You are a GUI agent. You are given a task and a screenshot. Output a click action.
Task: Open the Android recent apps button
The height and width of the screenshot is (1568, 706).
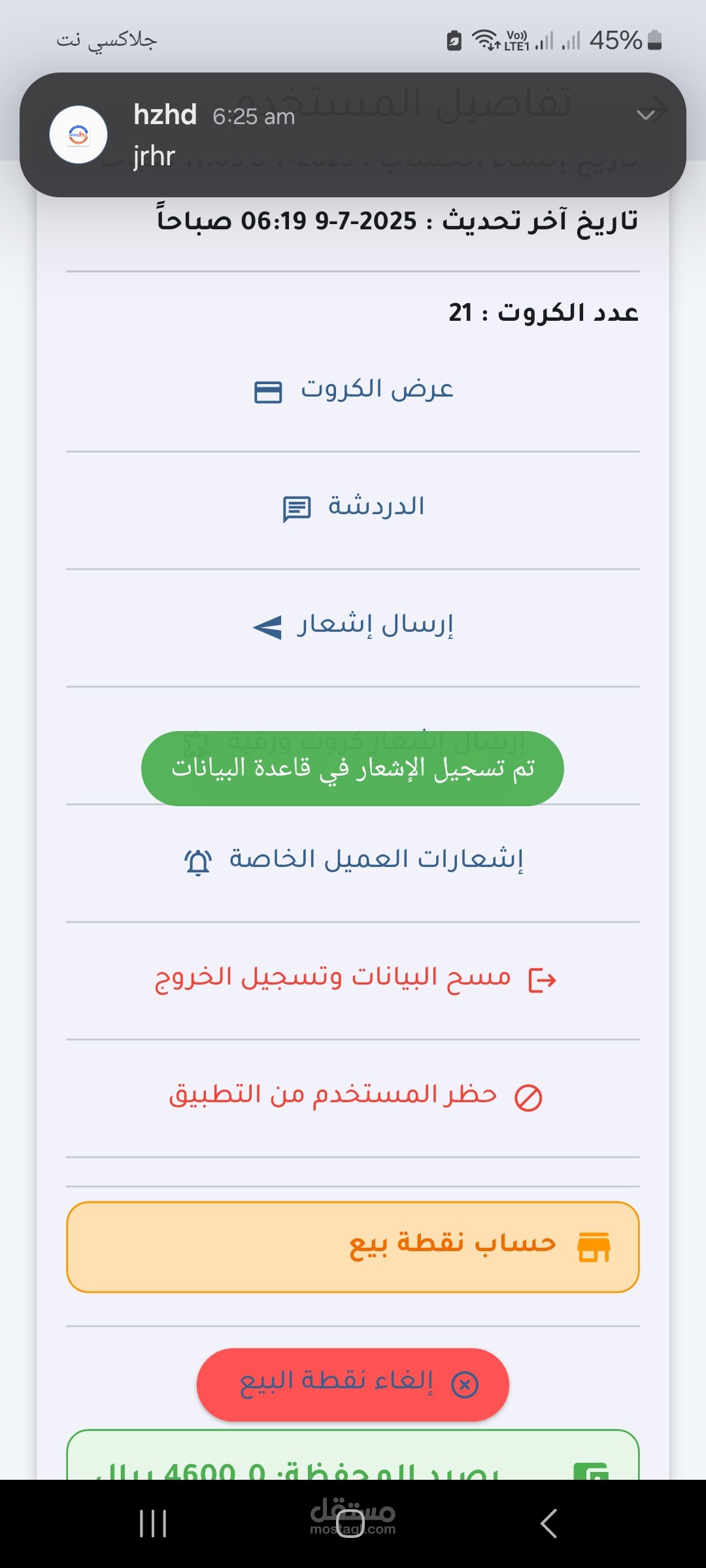(153, 1524)
